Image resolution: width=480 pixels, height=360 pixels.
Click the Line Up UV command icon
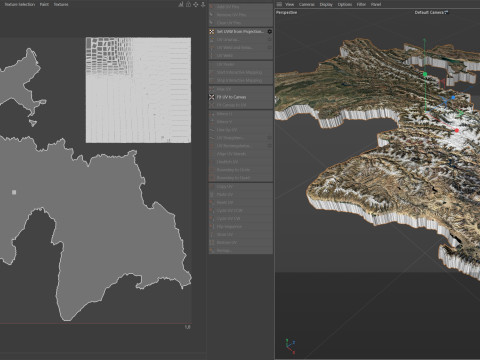(x=211, y=130)
